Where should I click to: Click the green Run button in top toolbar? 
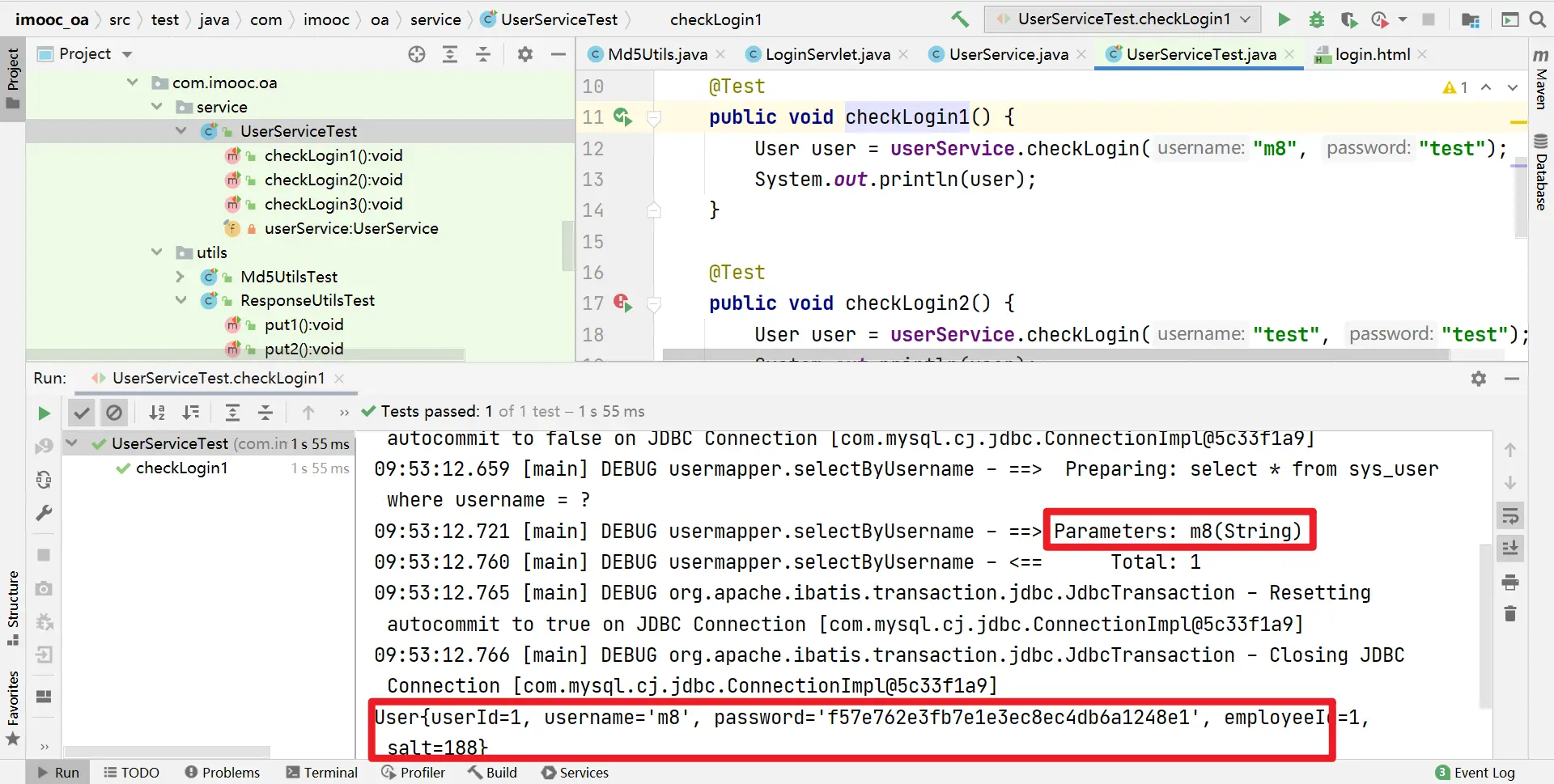point(1284,19)
